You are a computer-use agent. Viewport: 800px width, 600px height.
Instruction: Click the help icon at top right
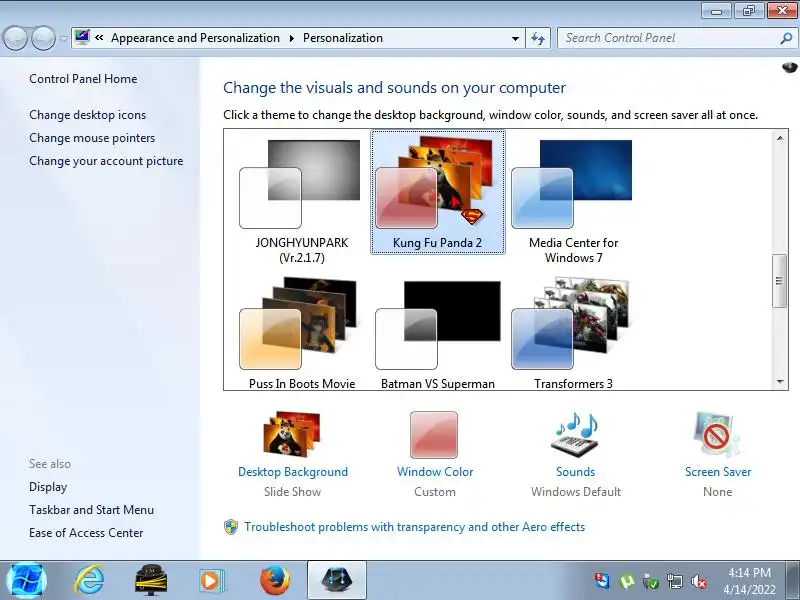(789, 67)
